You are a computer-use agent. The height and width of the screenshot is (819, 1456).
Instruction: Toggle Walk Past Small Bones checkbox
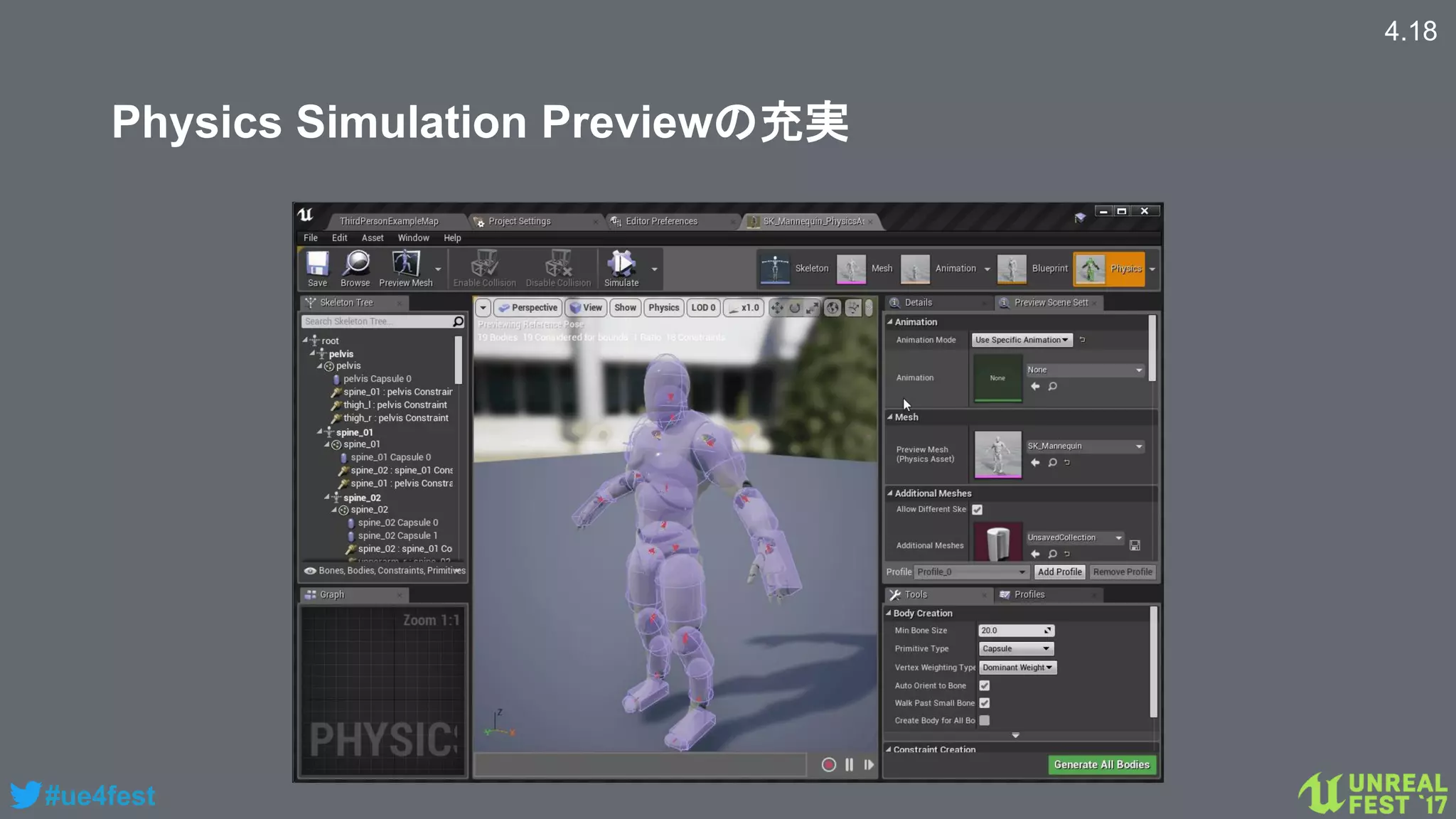pos(984,702)
